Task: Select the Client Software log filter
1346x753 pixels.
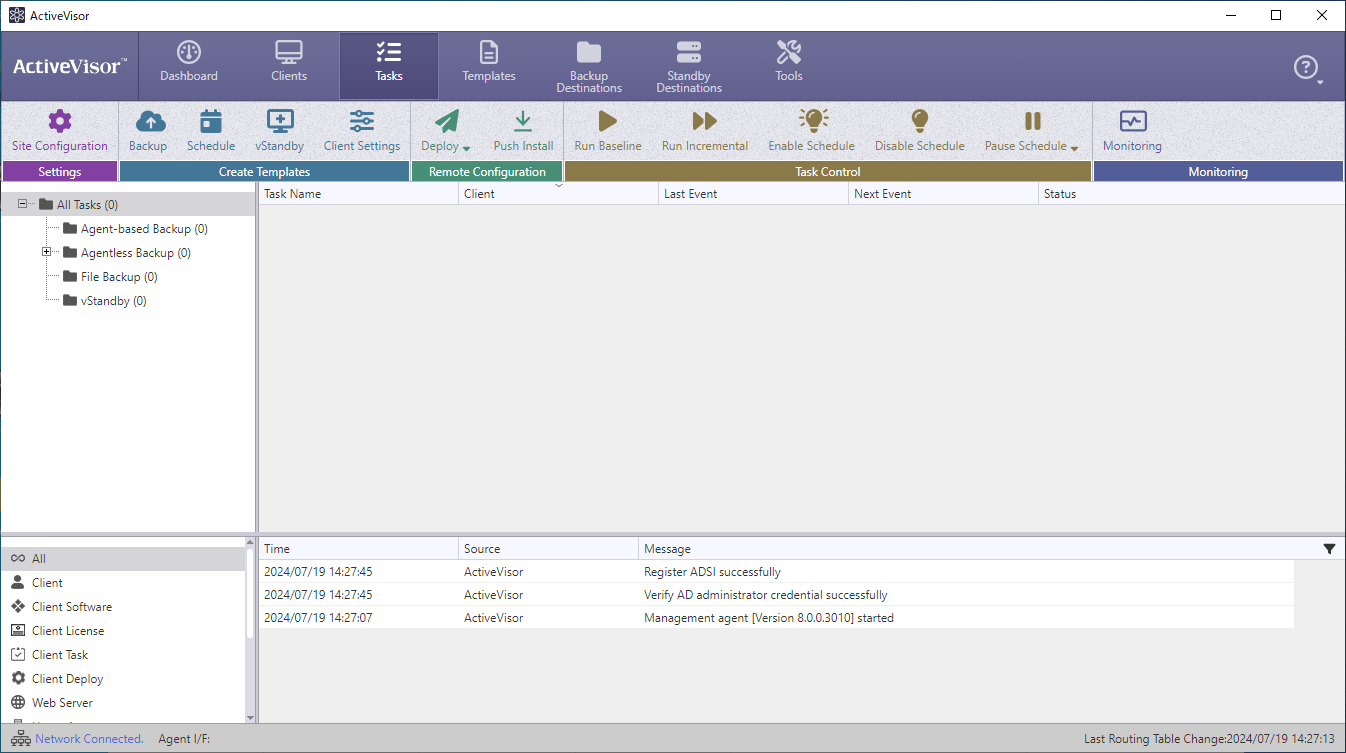Action: pos(123,607)
